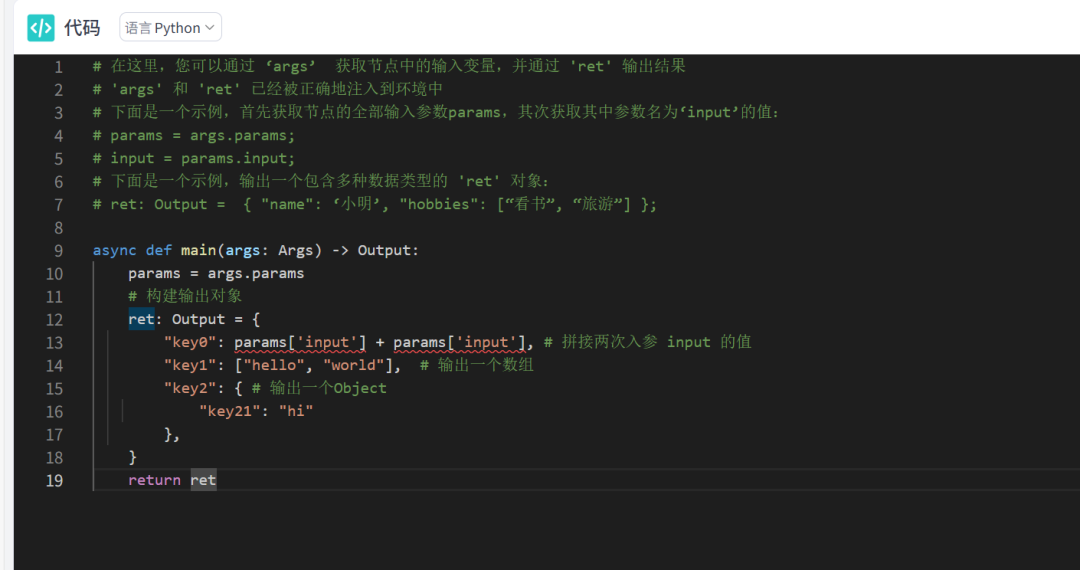The height and width of the screenshot is (570, 1080).
Task: Click '# input = params.input;' comment on line 5
Action: tap(194, 158)
